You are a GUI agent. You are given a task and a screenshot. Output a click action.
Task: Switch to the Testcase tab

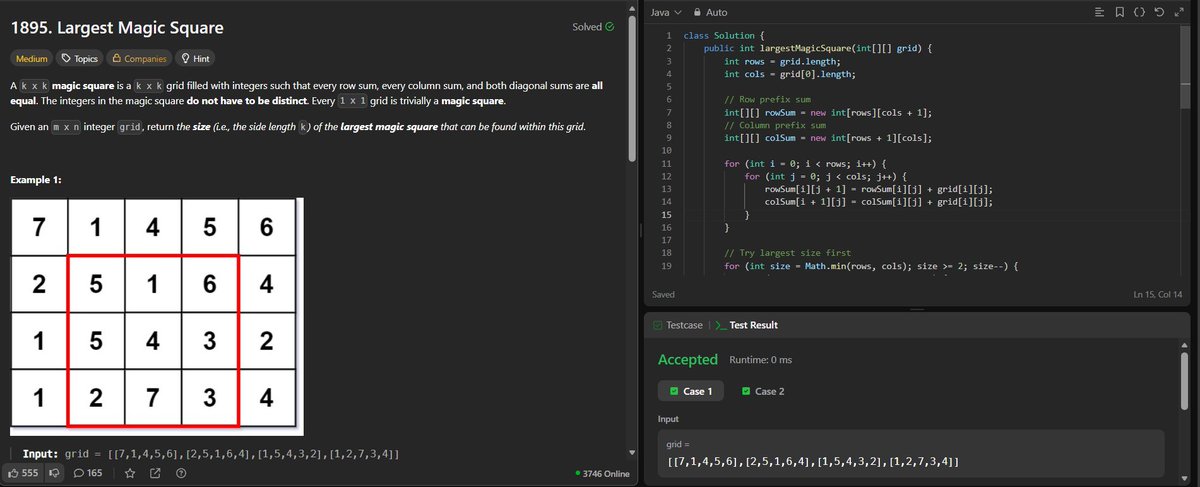678,325
